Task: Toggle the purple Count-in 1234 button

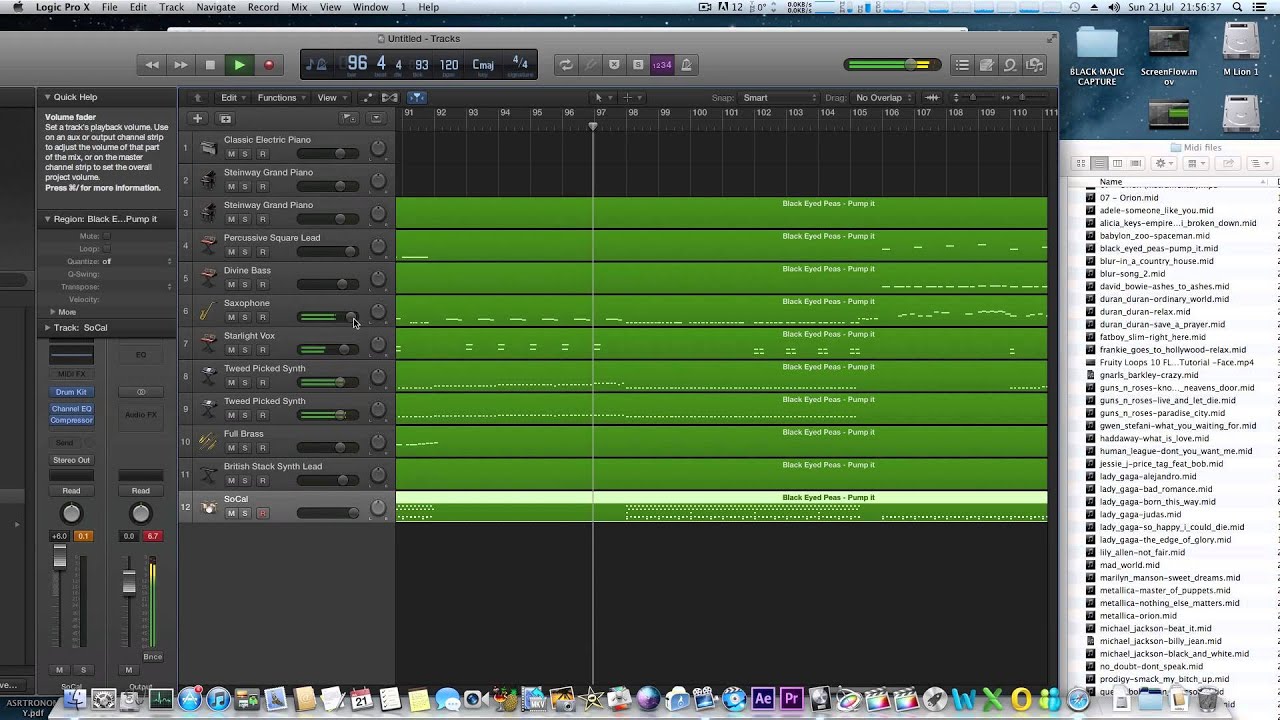Action: [x=662, y=65]
